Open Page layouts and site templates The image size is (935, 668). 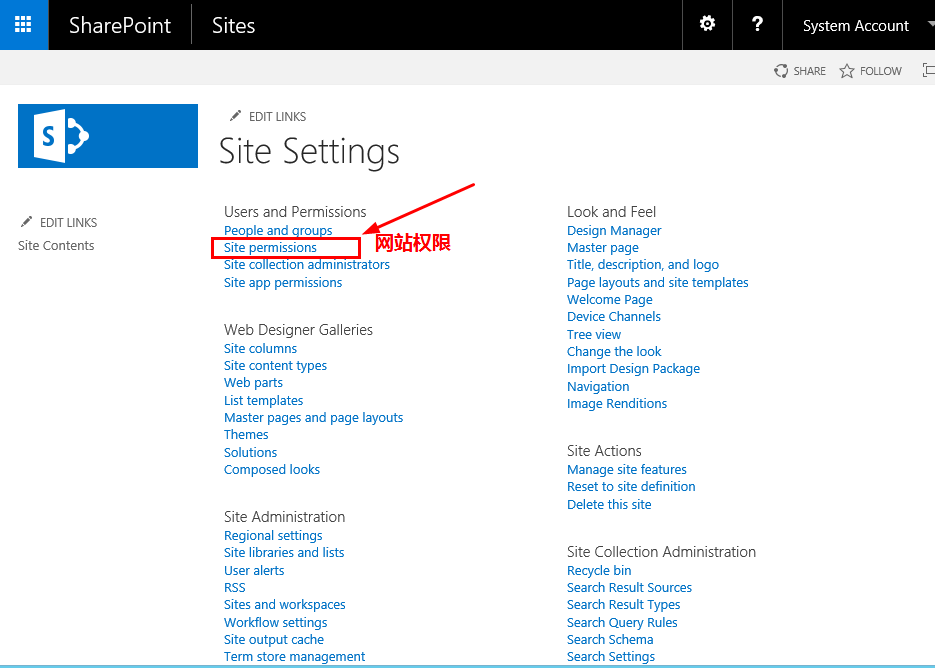coord(658,282)
